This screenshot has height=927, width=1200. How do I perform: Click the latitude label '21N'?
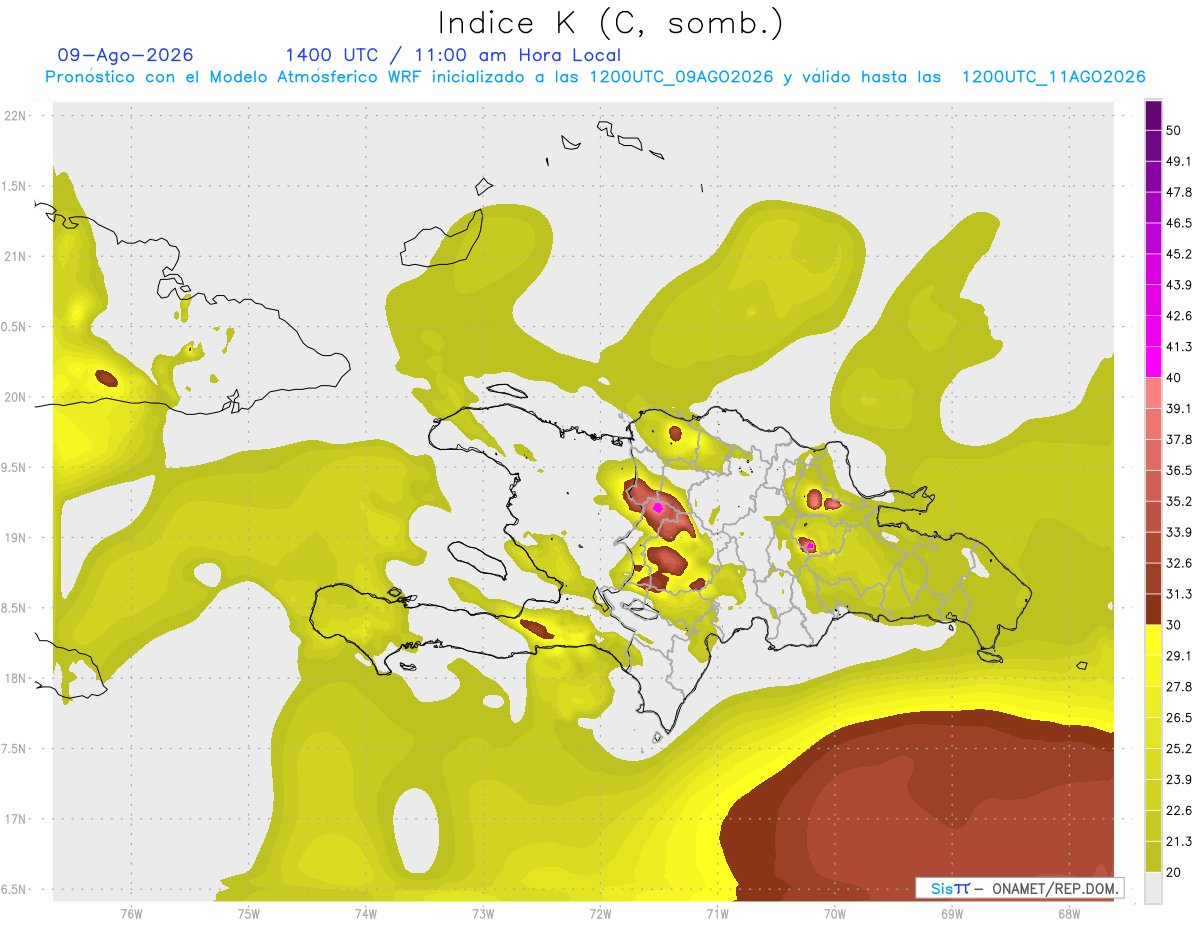[x=16, y=256]
